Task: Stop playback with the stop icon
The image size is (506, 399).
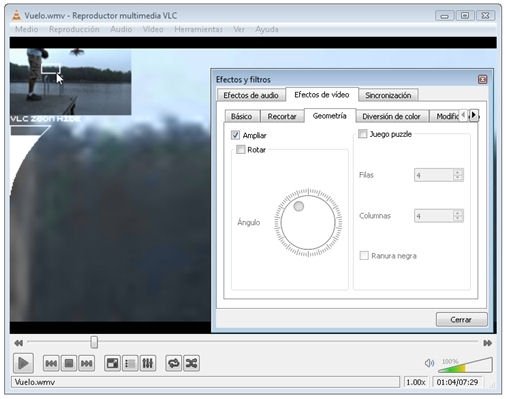Action: 69,363
